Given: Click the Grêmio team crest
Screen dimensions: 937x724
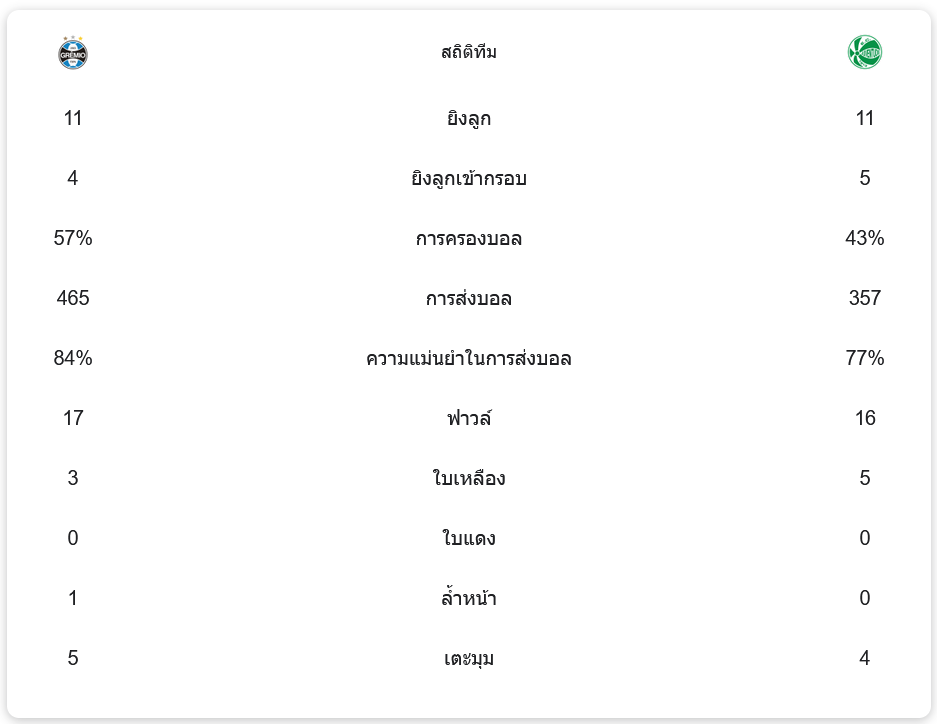Looking at the screenshot, I should pyautogui.click(x=73, y=53).
